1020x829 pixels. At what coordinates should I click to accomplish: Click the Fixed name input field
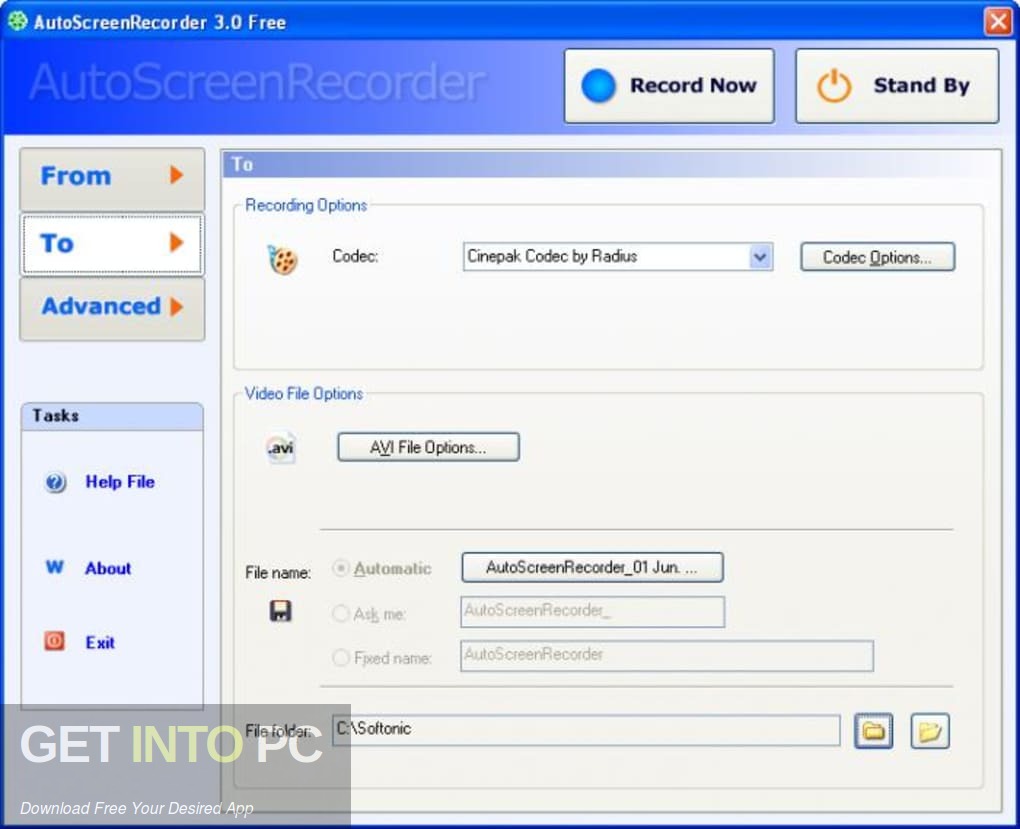[667, 656]
